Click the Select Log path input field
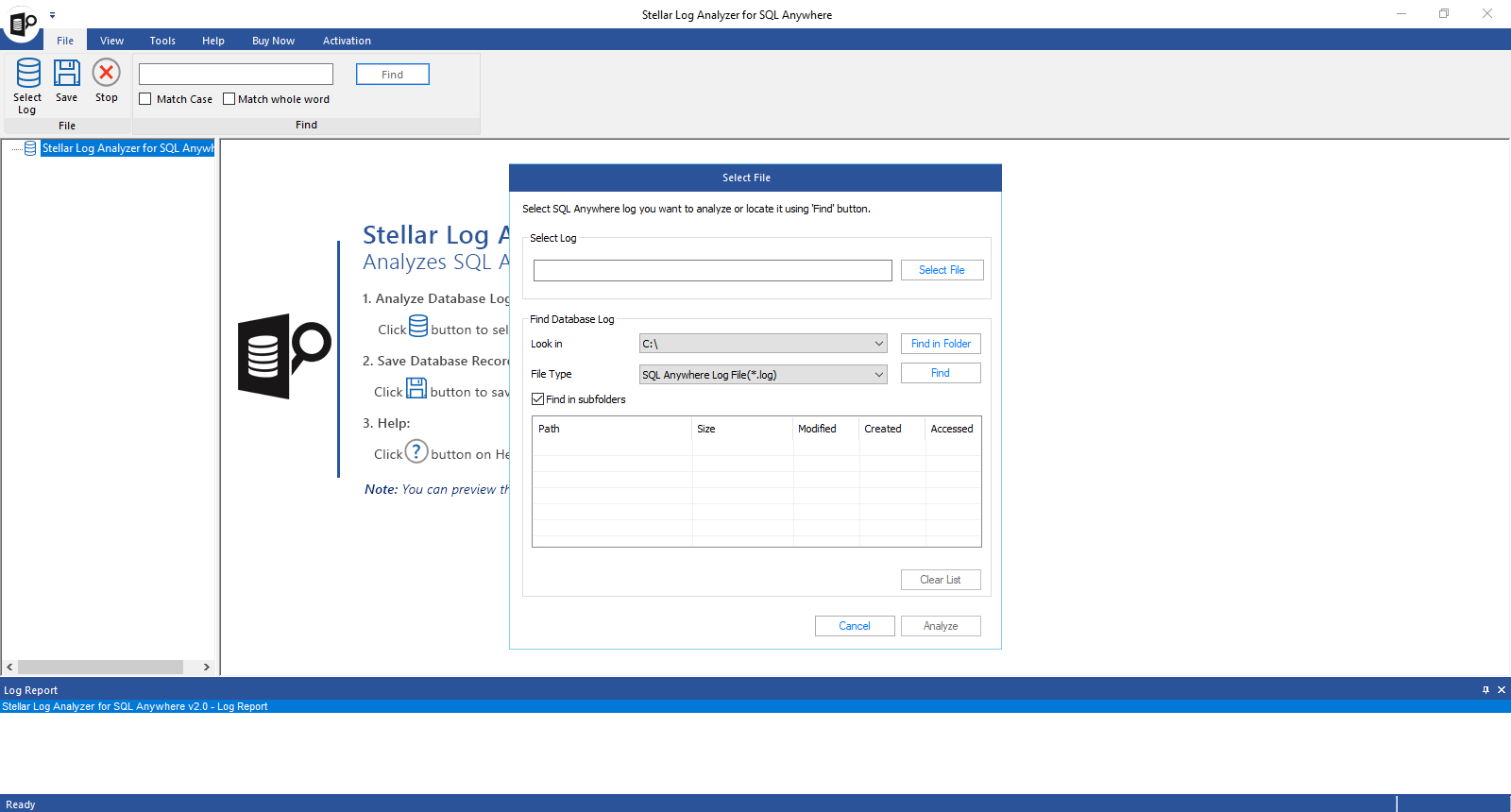 713,271
